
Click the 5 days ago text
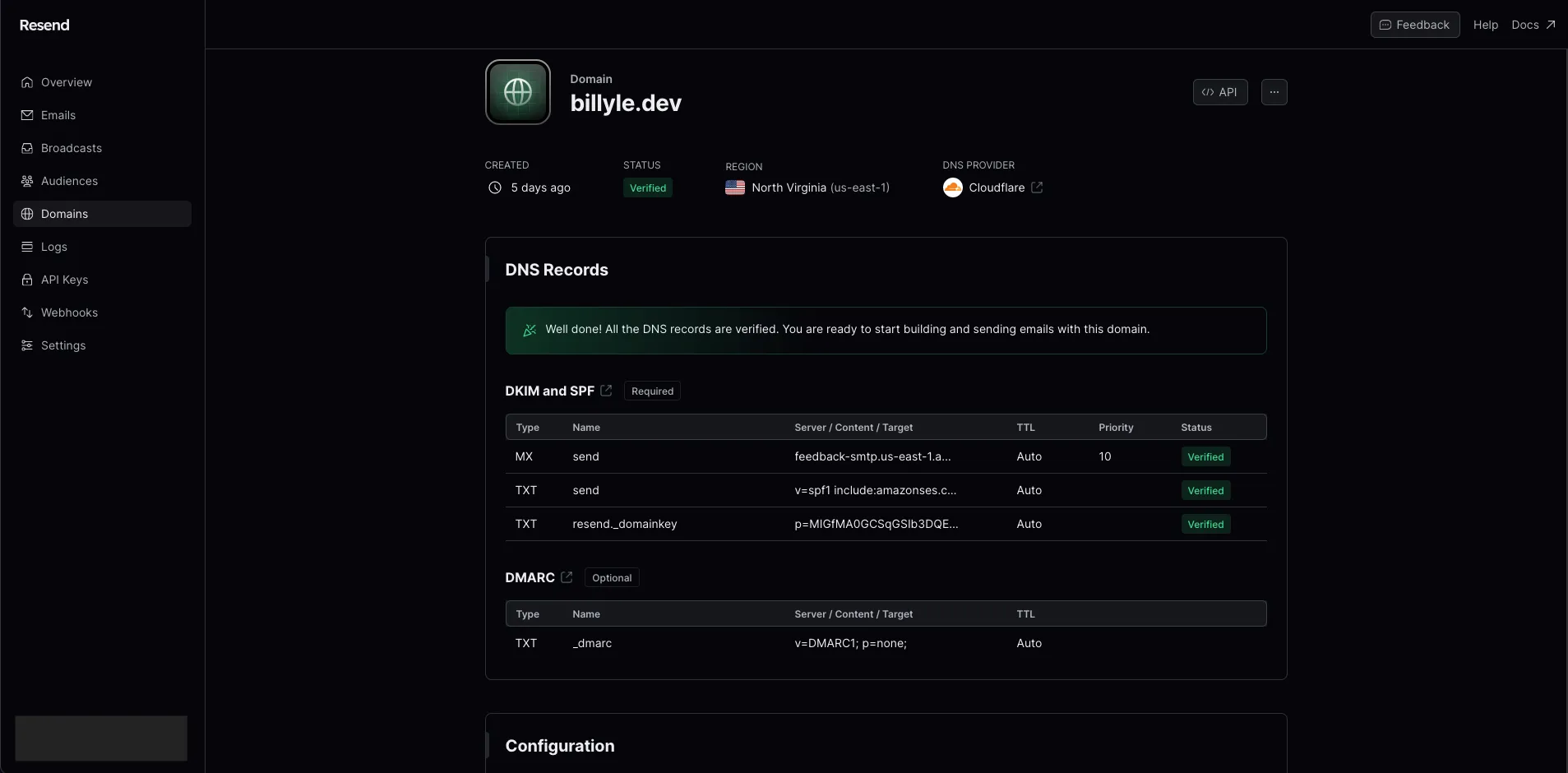coord(540,187)
